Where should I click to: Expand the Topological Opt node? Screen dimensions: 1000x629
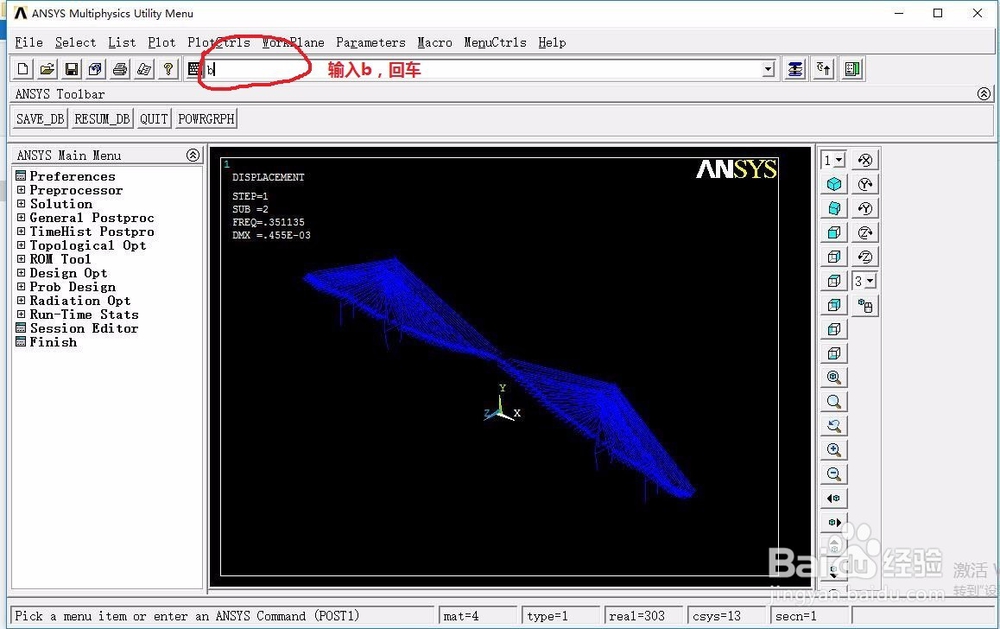[x=21, y=245]
